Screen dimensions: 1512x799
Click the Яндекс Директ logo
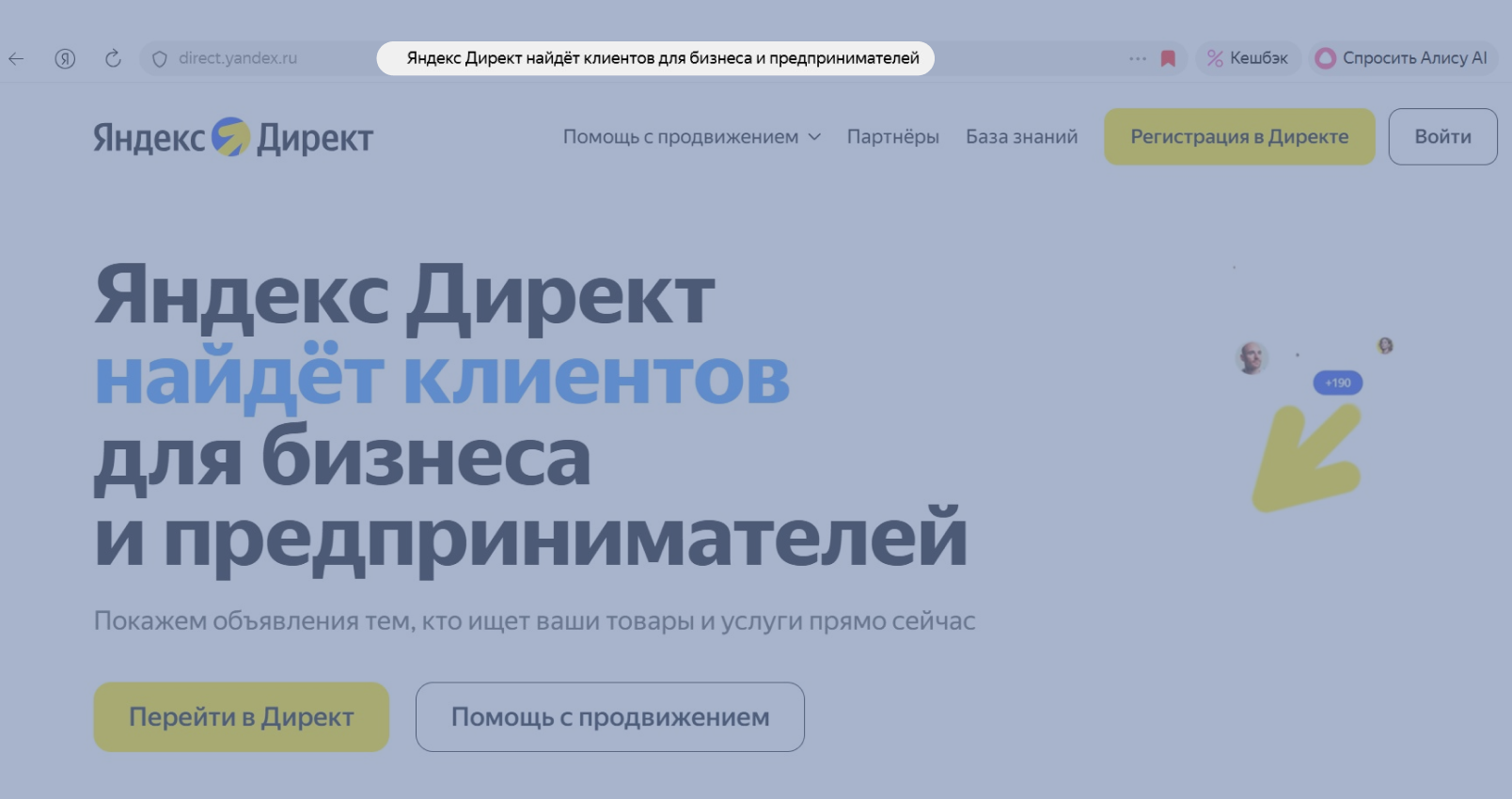point(233,137)
